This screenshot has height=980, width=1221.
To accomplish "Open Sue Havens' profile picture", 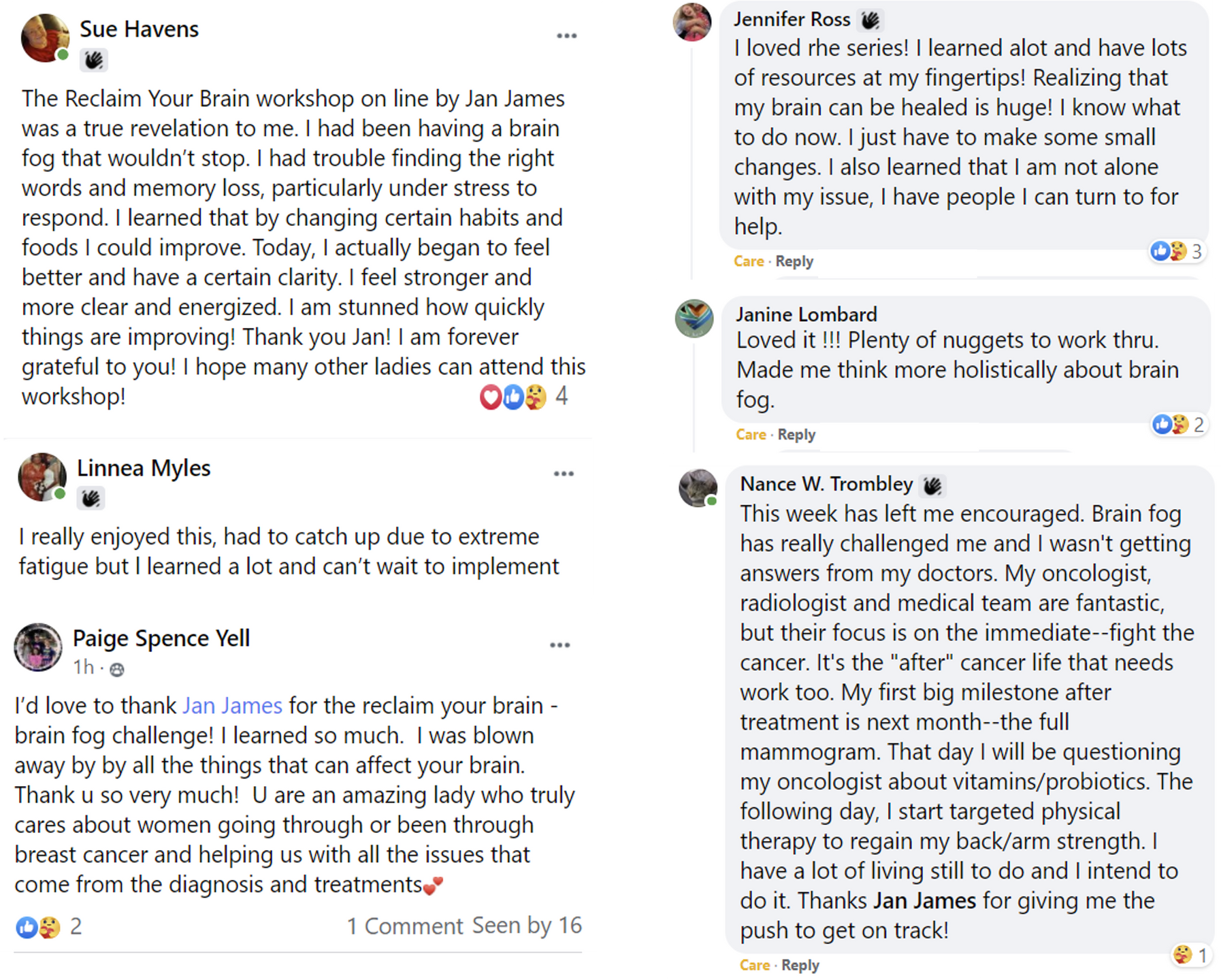I will pyautogui.click(x=45, y=37).
